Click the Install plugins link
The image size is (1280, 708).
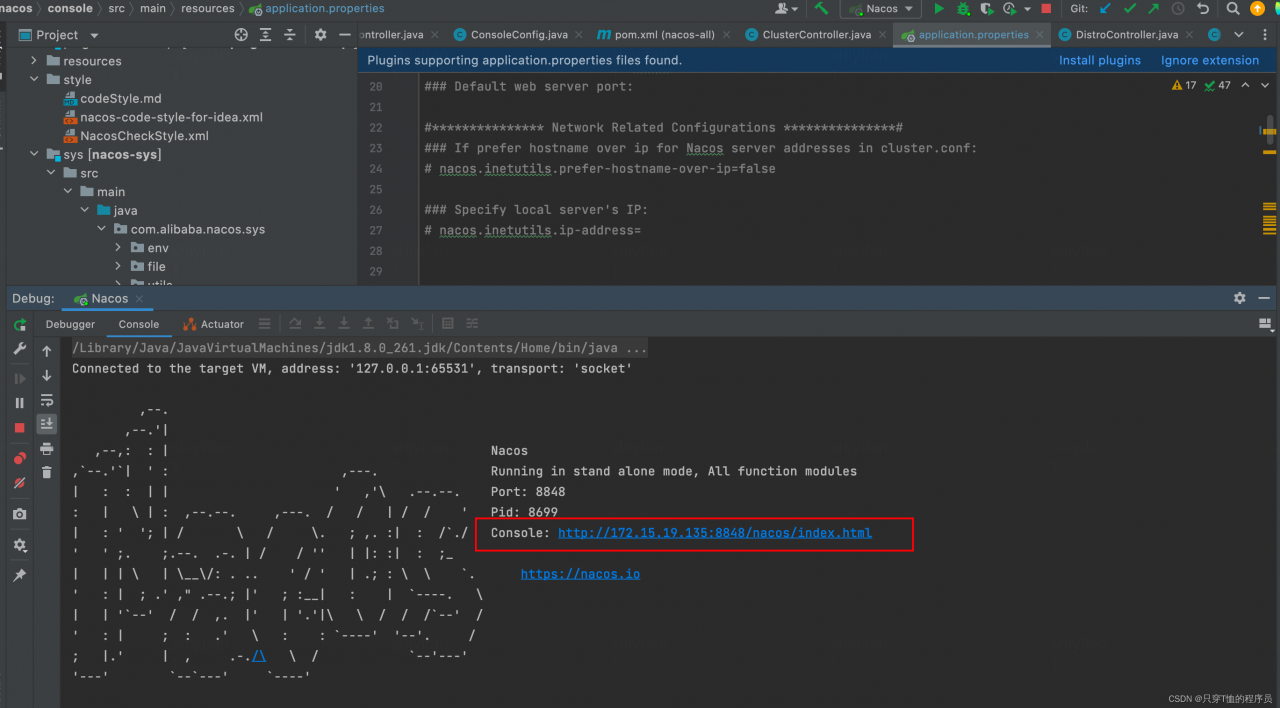click(1099, 60)
